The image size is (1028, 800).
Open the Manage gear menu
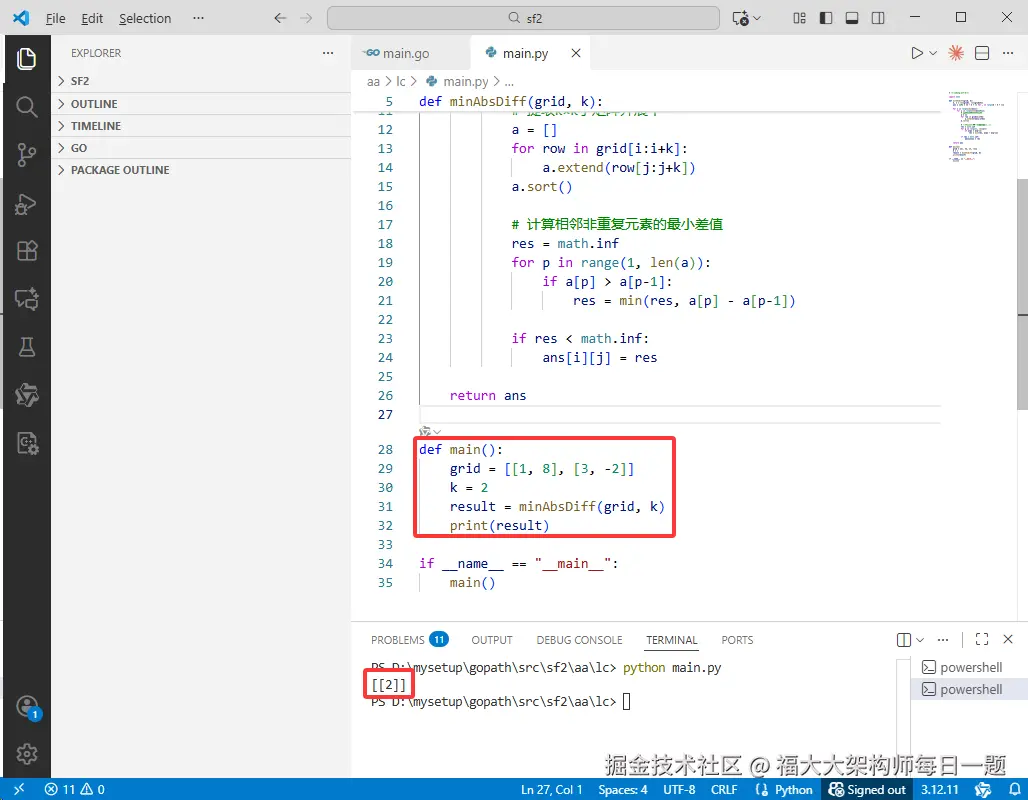tap(26, 754)
